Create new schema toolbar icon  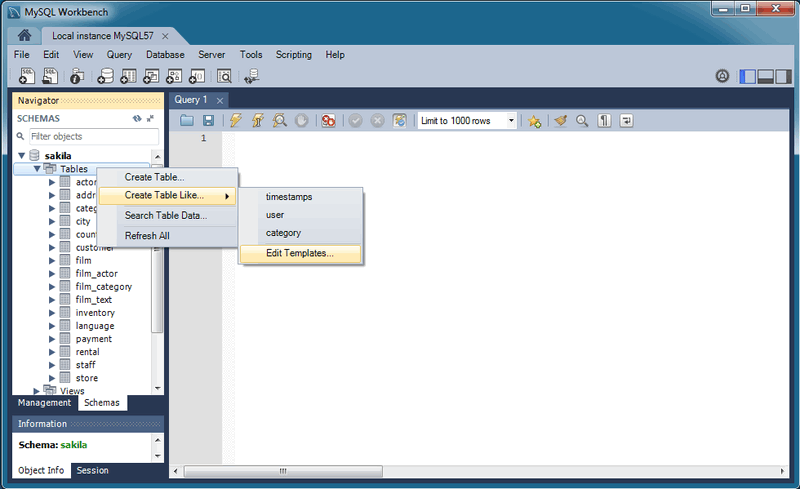point(105,76)
